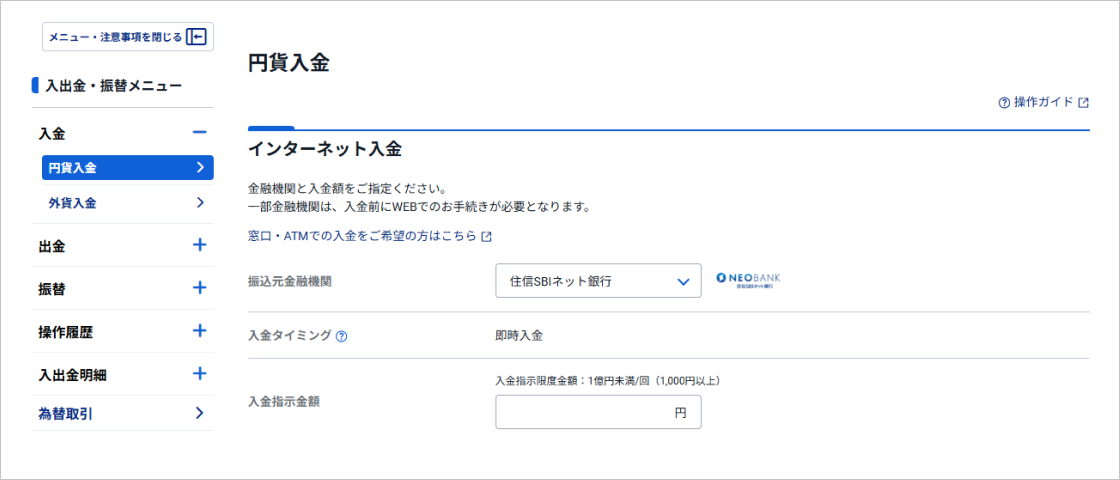Expand the 出金 menu section
Viewport: 1120px width, 480px height.
(199, 245)
